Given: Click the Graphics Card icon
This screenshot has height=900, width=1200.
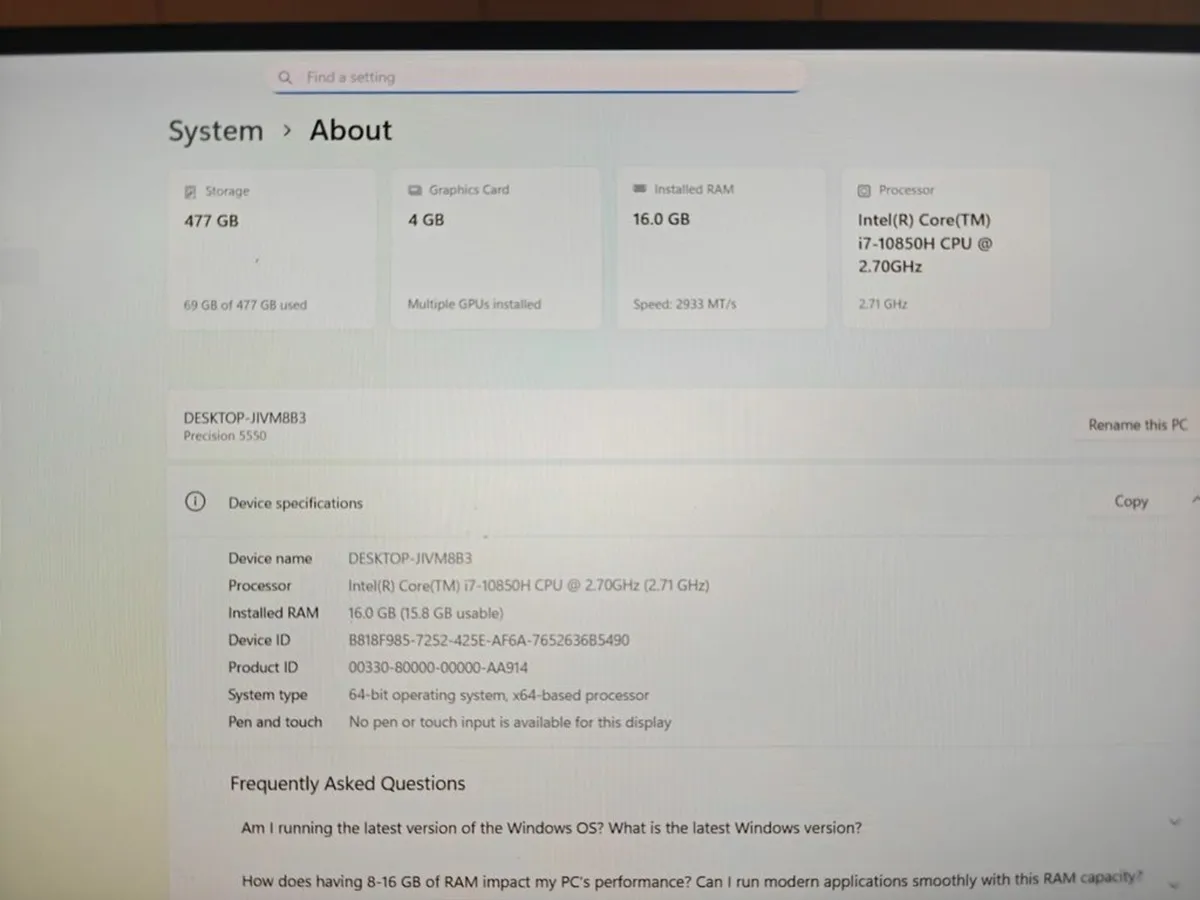Looking at the screenshot, I should tap(415, 190).
